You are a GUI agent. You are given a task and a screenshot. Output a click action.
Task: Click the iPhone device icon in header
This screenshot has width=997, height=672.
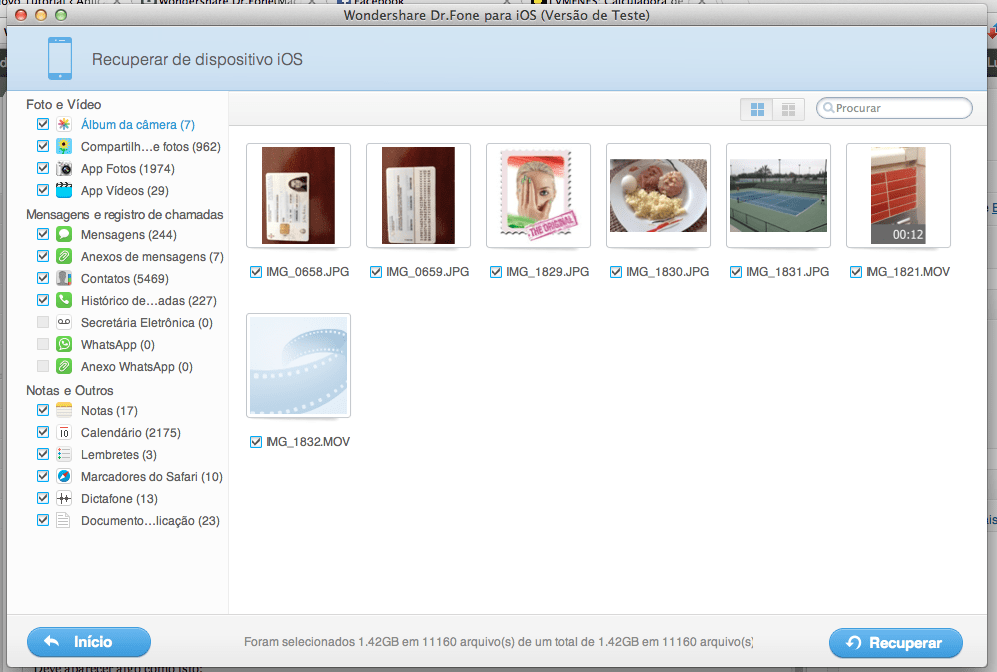[x=60, y=58]
